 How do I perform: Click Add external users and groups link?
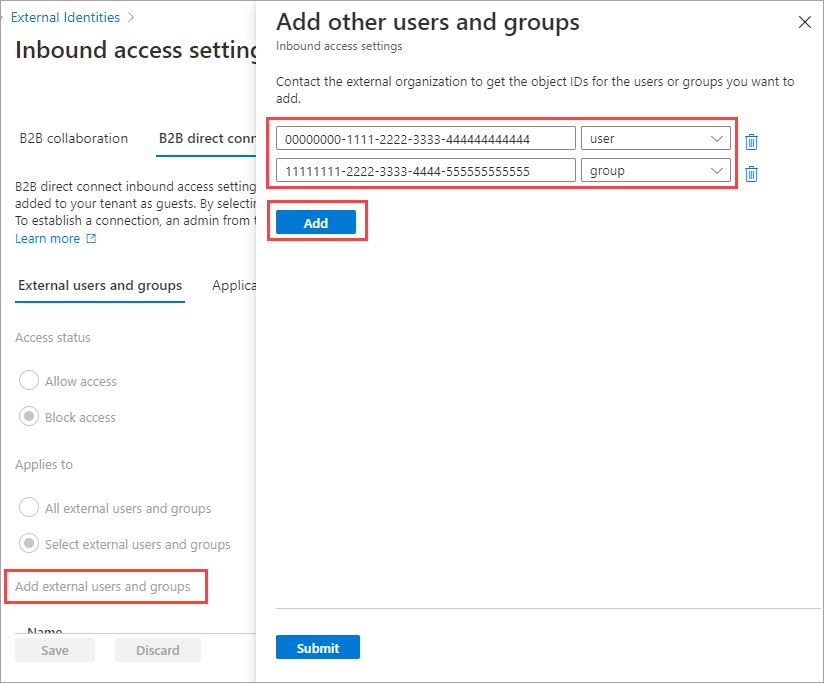point(103,586)
